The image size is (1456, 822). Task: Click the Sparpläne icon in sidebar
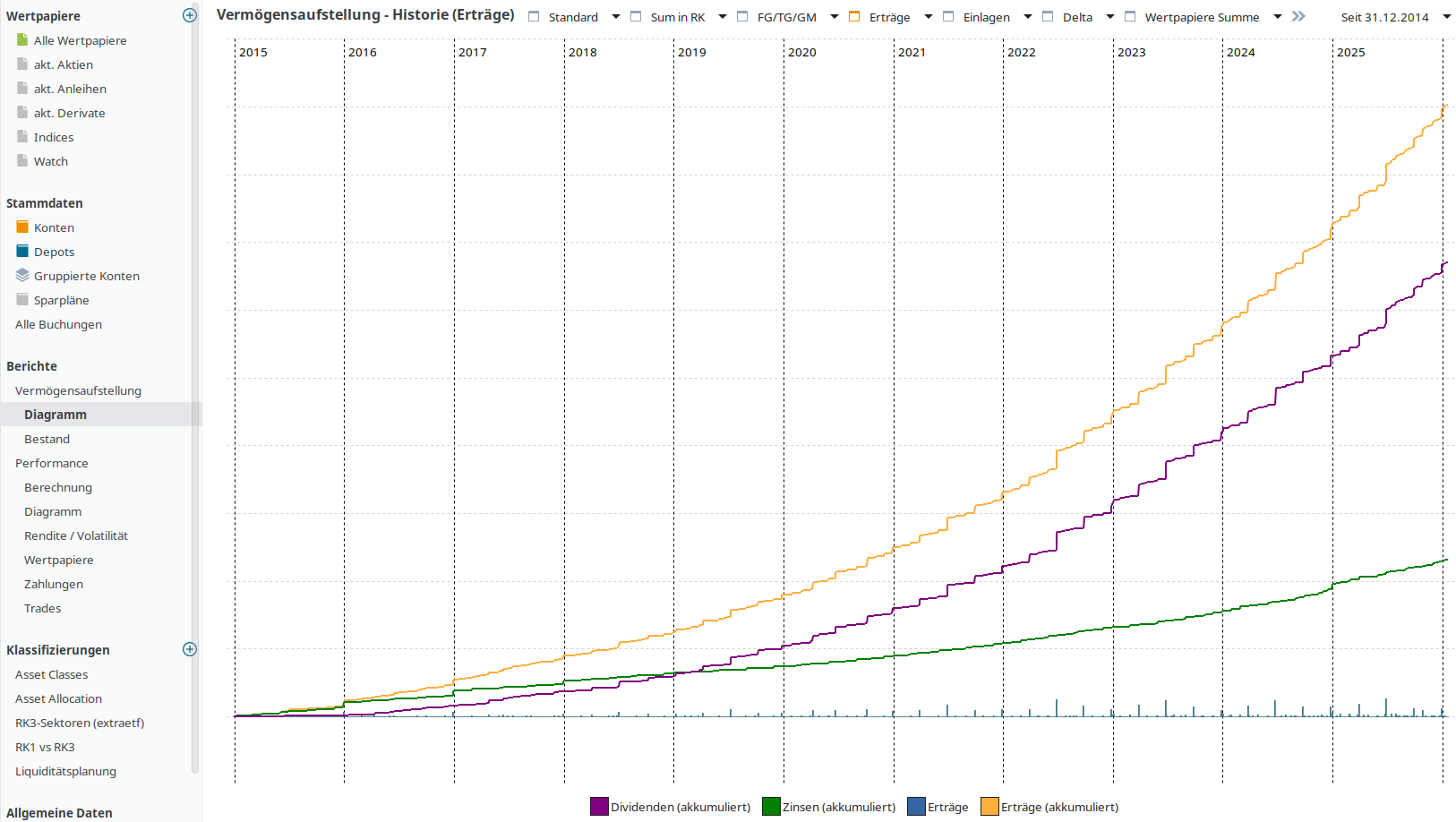click(x=22, y=300)
